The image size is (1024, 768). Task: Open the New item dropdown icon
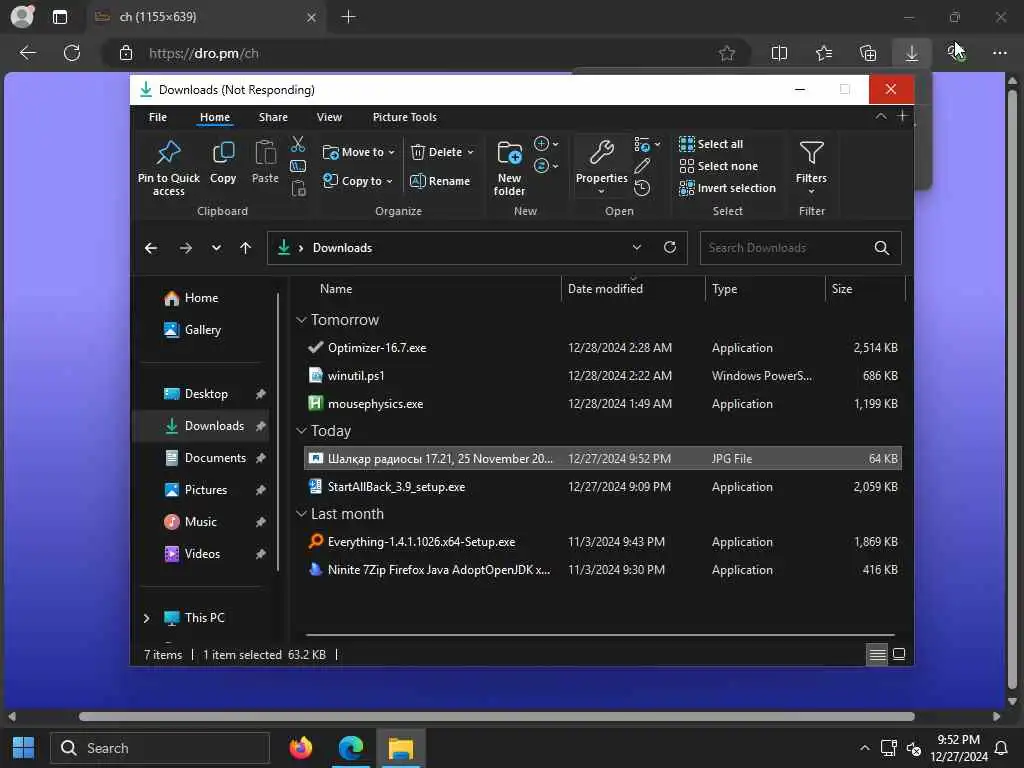coord(546,144)
